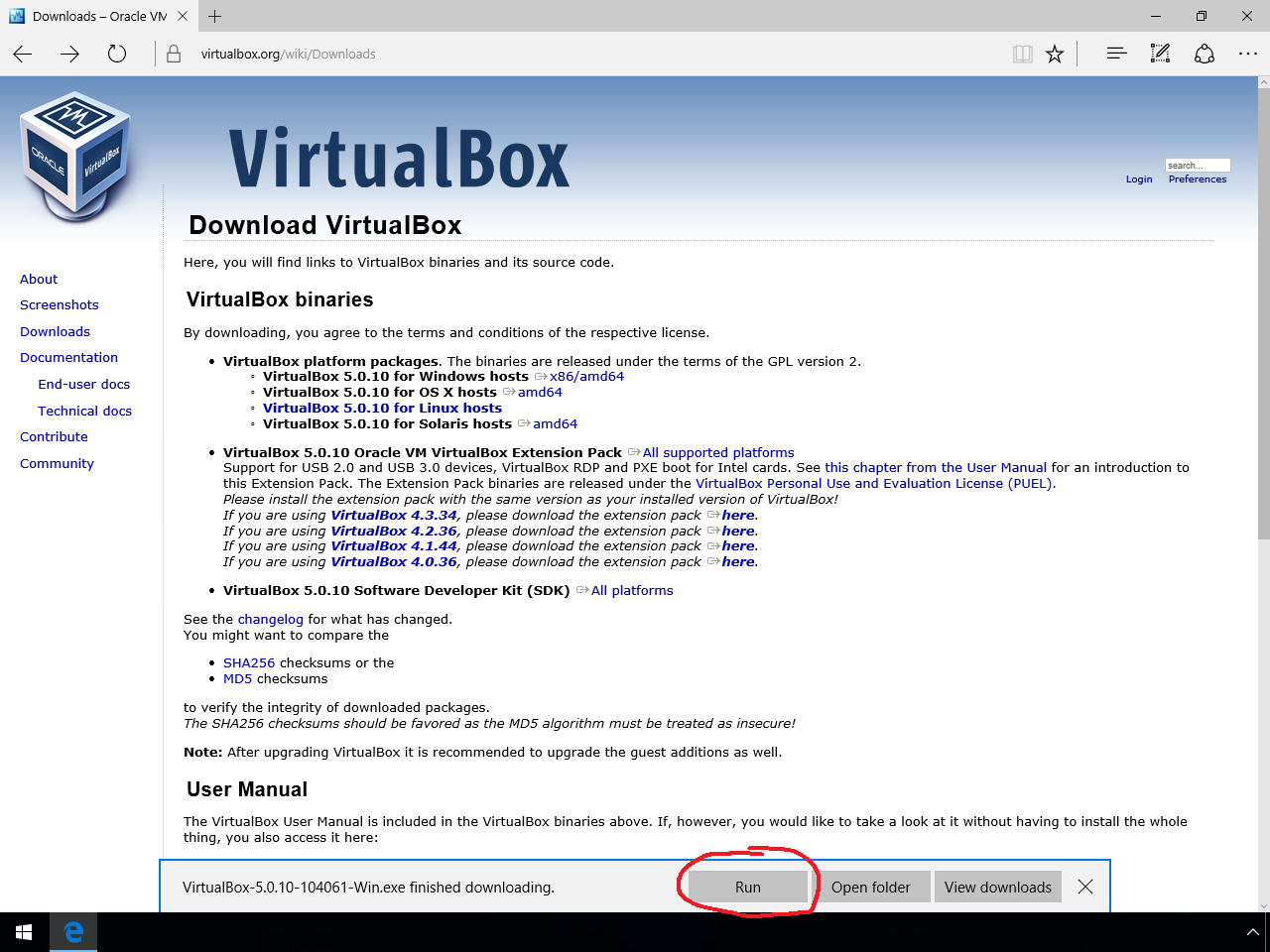Open the Share icon in toolbar
Screen dimensions: 1270x952
click(1205, 54)
